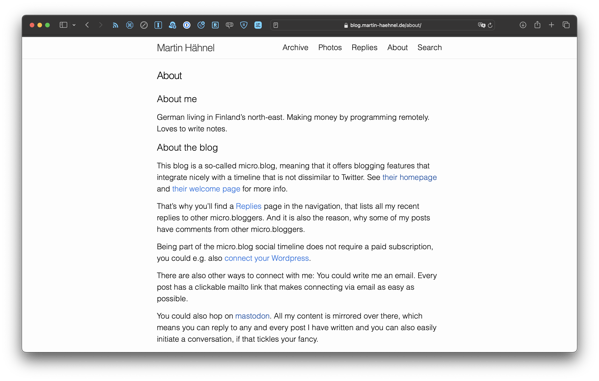Viewport: 599px width, 381px height.
Task: Click the round white 1Password-style extension icon
Action: [186, 25]
